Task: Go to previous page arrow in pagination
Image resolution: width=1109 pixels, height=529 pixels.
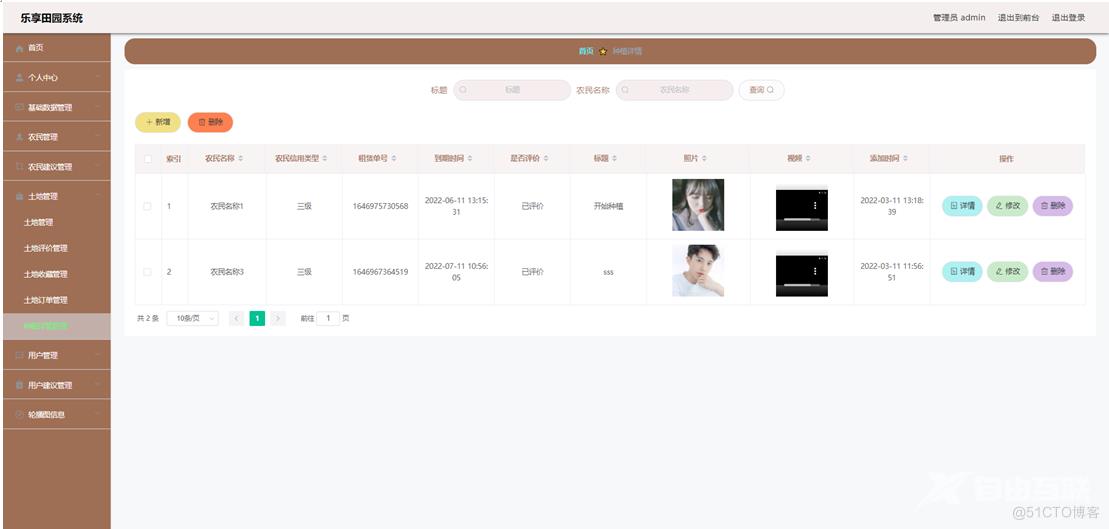Action: point(236,319)
